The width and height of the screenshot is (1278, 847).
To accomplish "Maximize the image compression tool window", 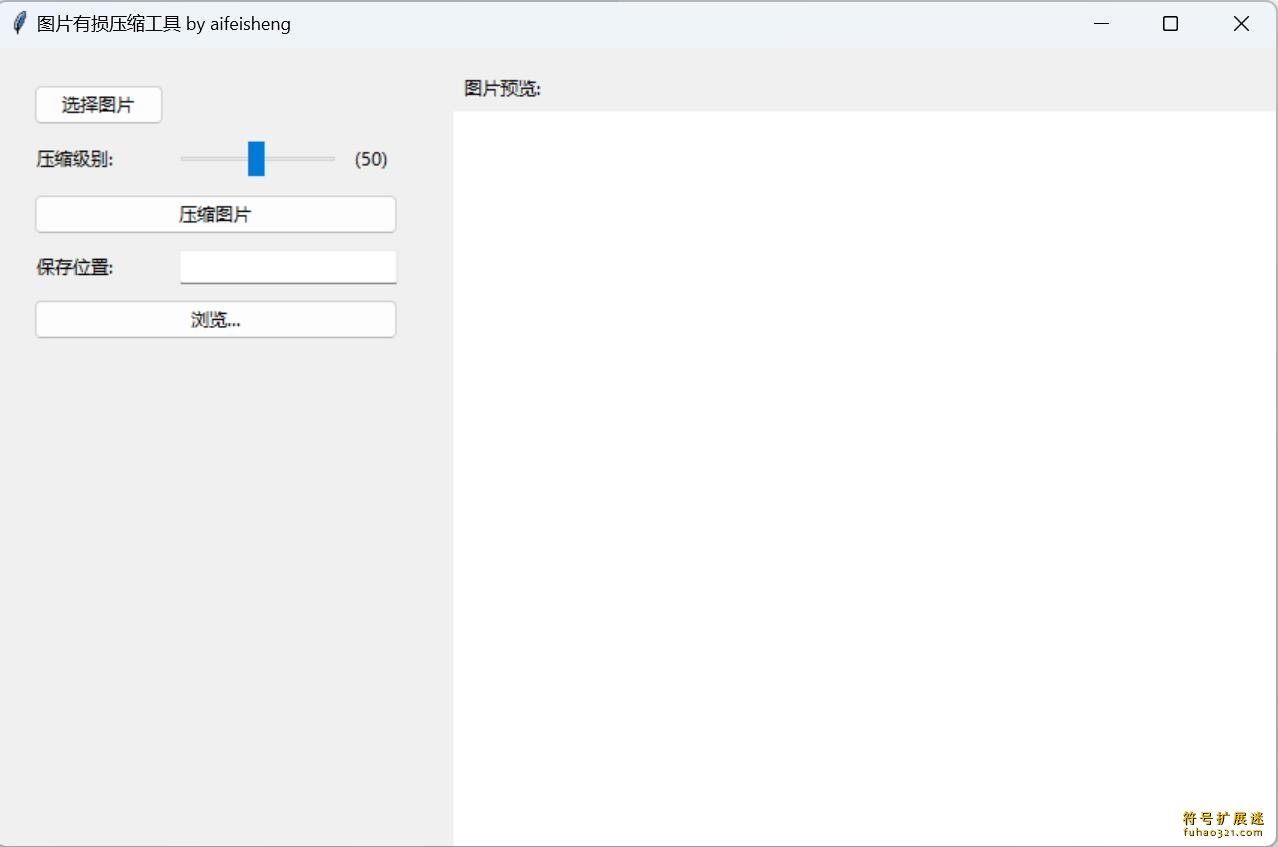I will coord(1170,24).
